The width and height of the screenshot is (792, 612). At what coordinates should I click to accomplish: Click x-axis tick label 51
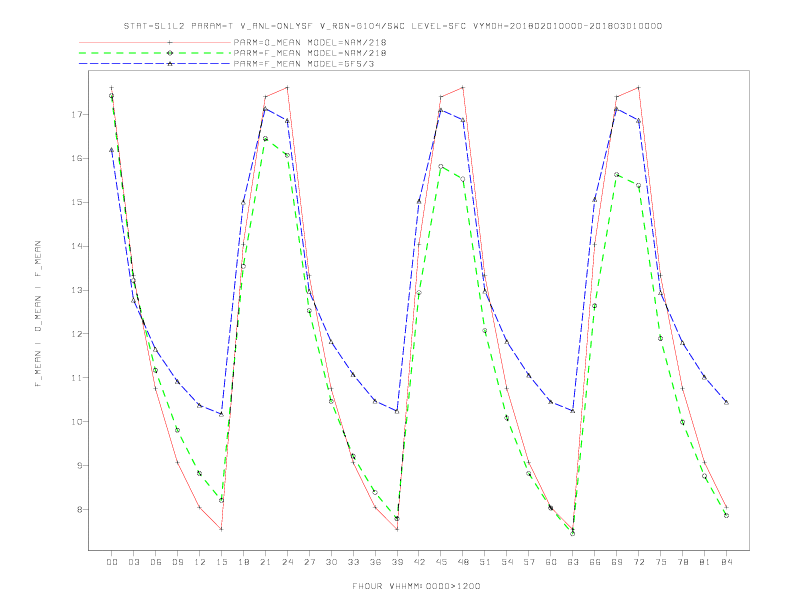[x=485, y=562]
